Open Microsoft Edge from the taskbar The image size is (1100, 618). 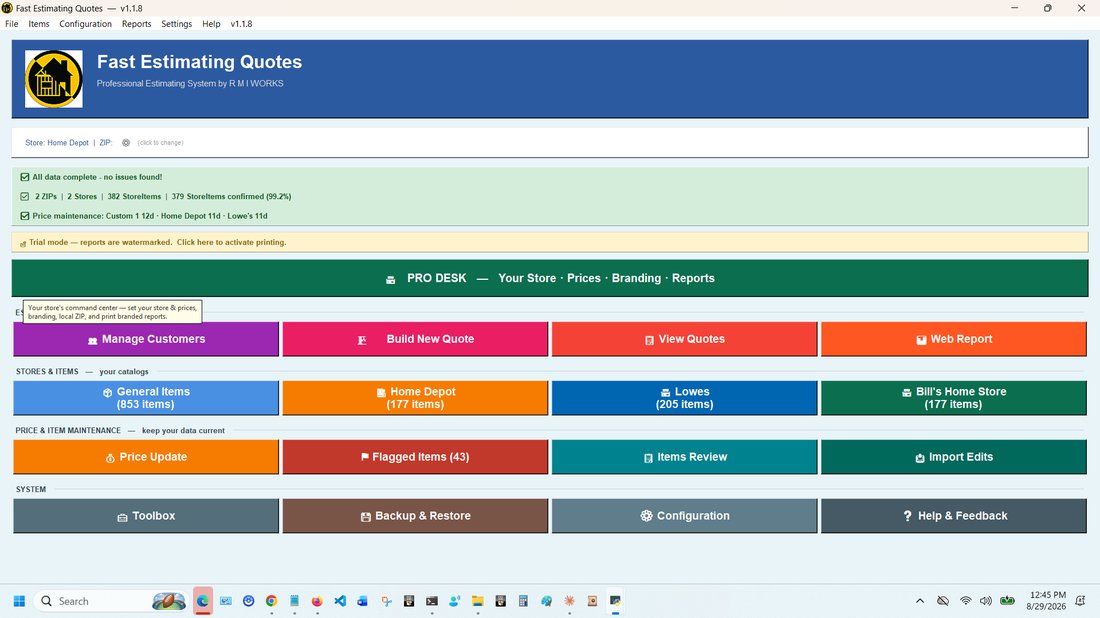203,601
